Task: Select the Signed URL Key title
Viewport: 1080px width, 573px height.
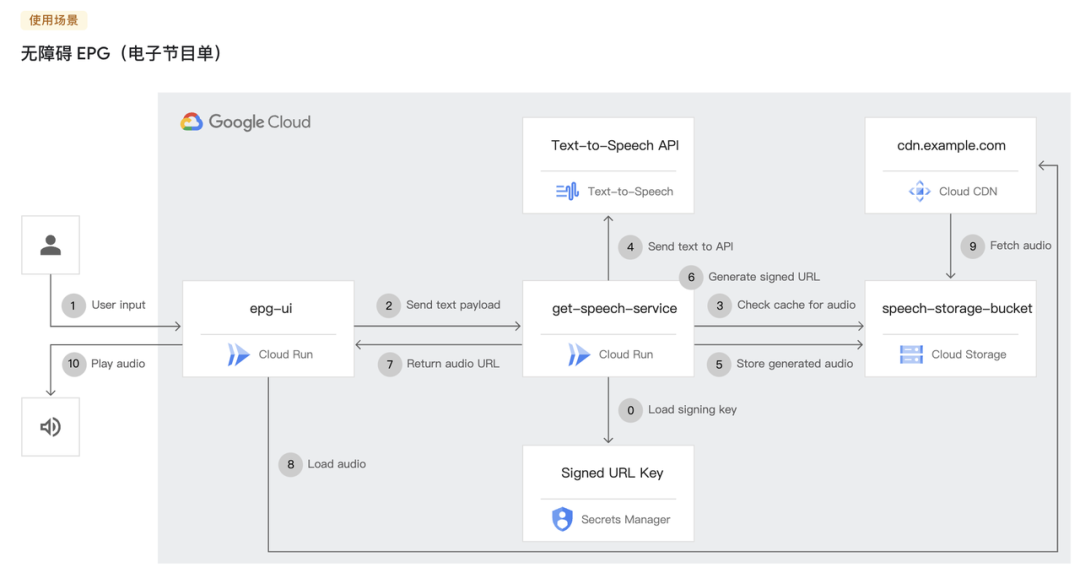Action: [x=612, y=473]
